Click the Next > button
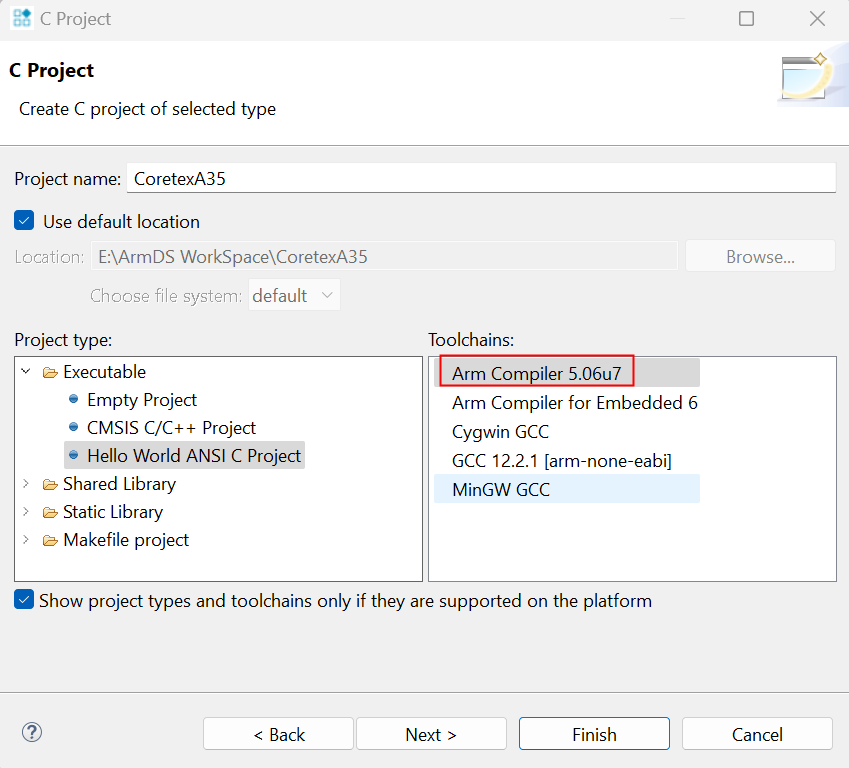This screenshot has height=768, width=849. pos(431,734)
